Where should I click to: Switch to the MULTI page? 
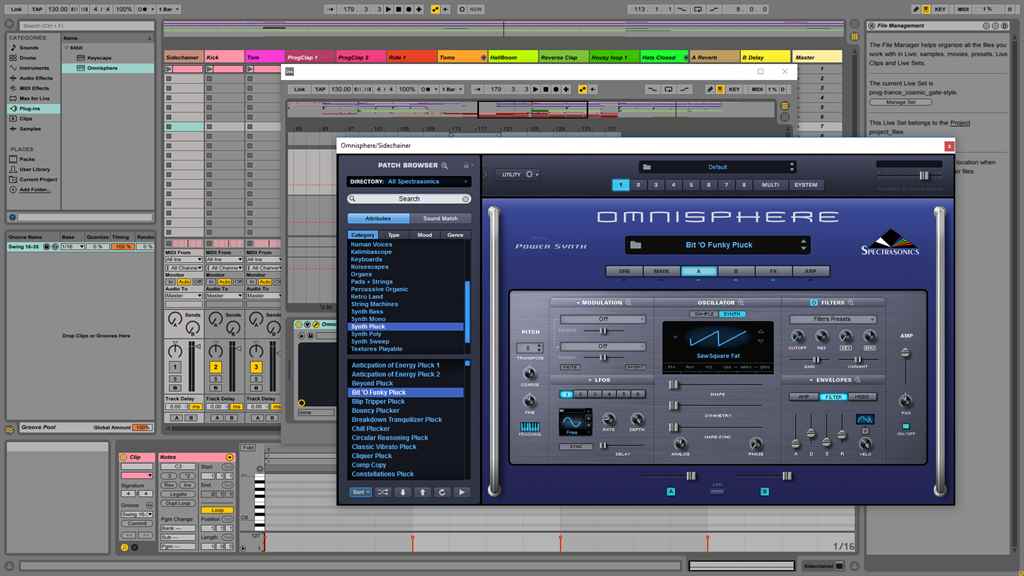coord(770,185)
